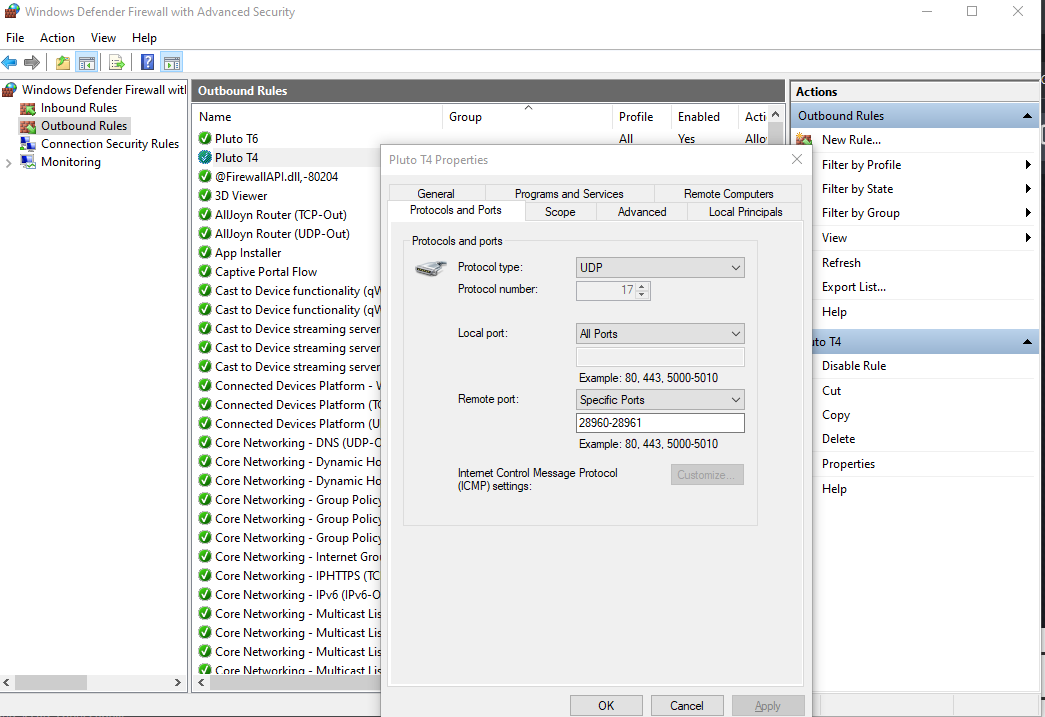This screenshot has height=717, width=1045.
Task: Click Refresh in Actions pane
Action: (x=841, y=263)
